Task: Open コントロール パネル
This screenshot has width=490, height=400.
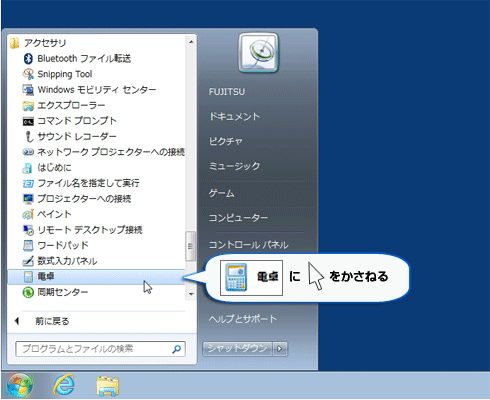Action: tap(249, 245)
